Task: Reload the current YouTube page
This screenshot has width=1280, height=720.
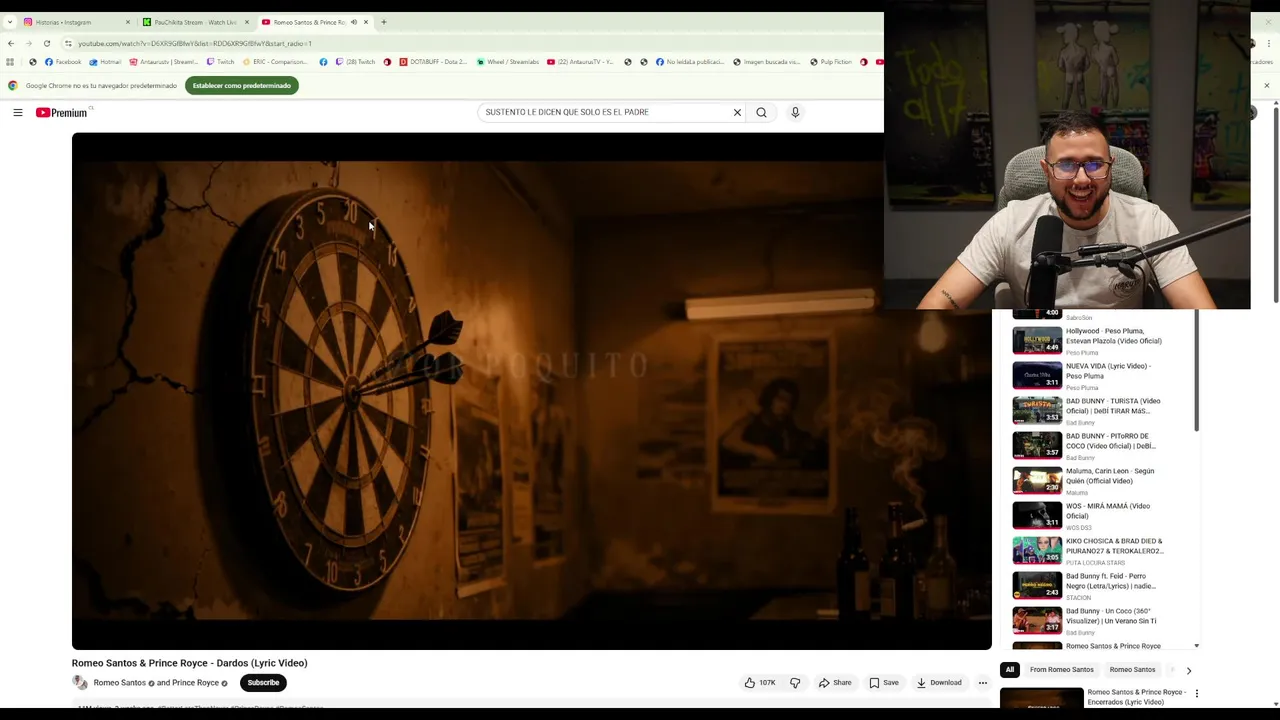Action: pyautogui.click(x=47, y=43)
